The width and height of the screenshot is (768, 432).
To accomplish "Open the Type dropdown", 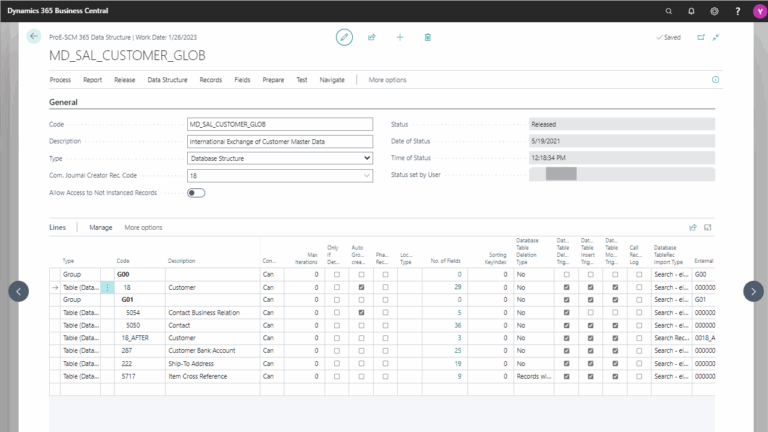I will (x=280, y=158).
